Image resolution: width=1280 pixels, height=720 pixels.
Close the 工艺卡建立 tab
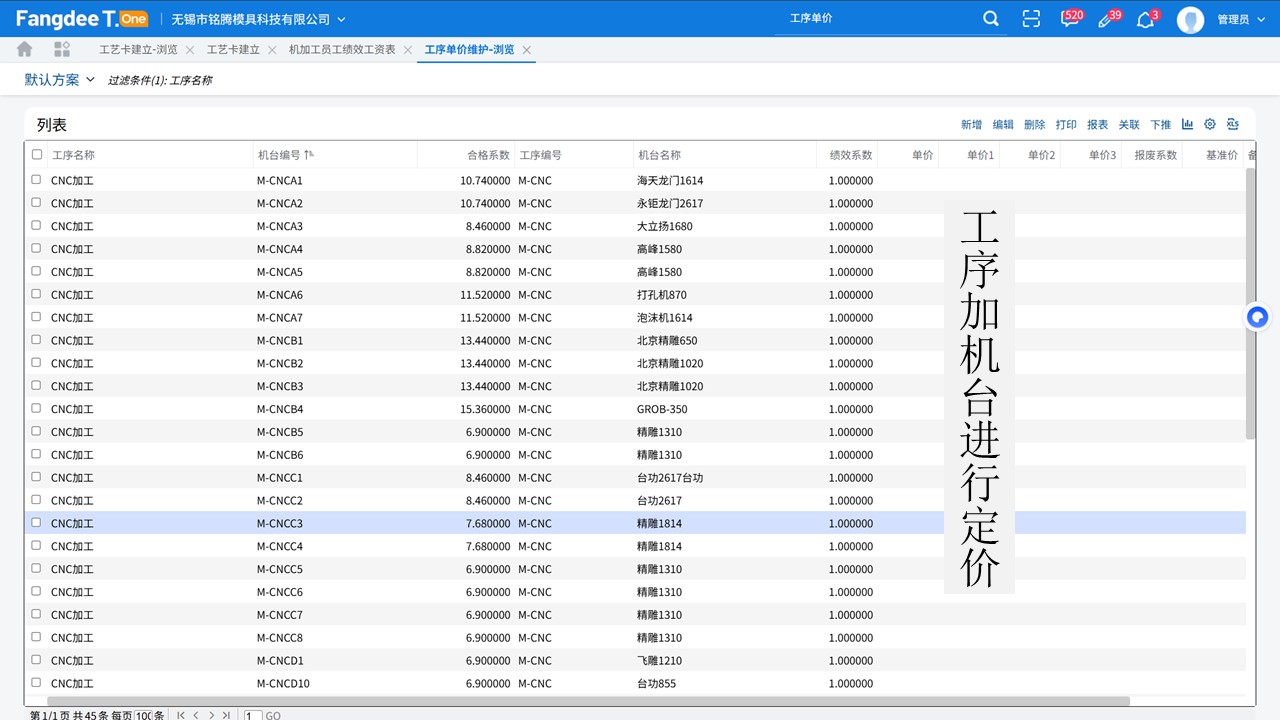272,50
